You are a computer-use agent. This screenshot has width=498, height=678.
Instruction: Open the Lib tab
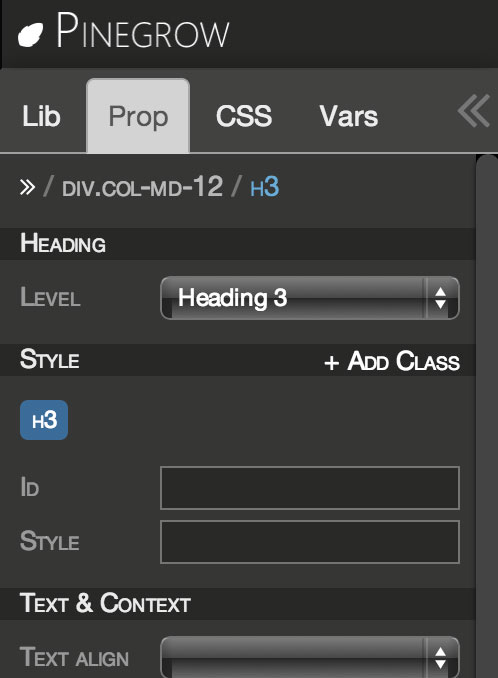42,116
